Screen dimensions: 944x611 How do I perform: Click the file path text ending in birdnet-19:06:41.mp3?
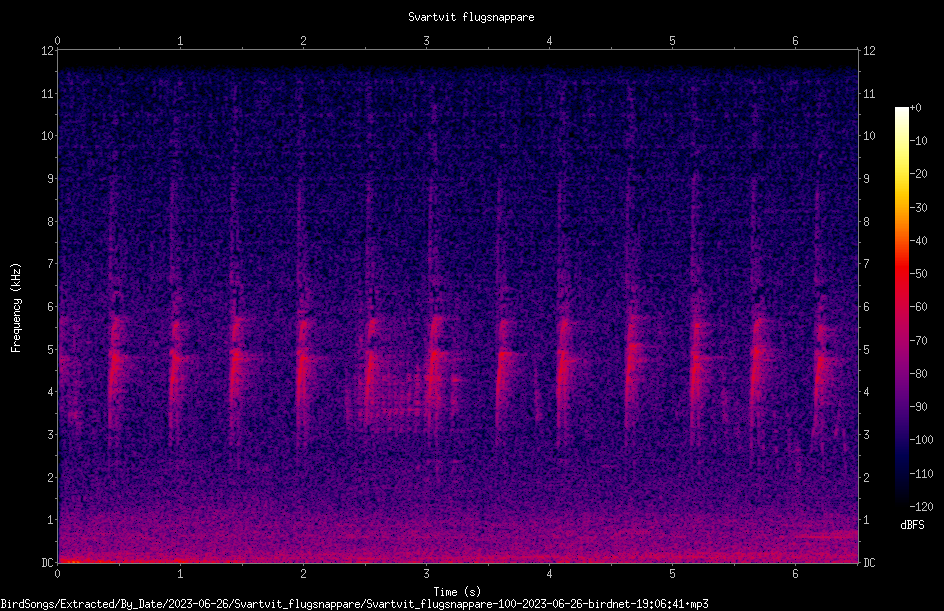pyautogui.click(x=355, y=604)
